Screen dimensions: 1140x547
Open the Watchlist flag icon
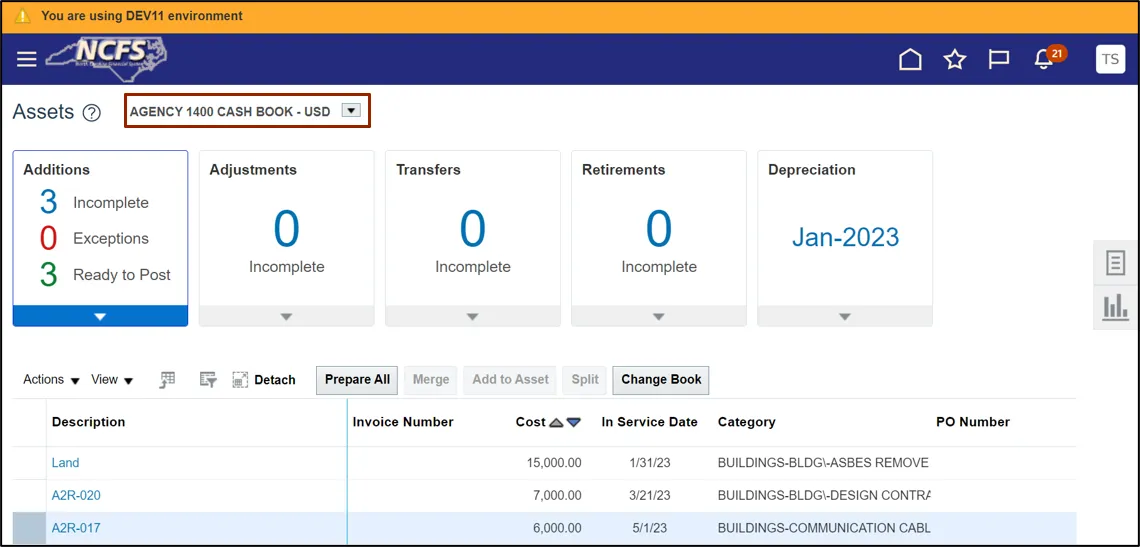999,60
